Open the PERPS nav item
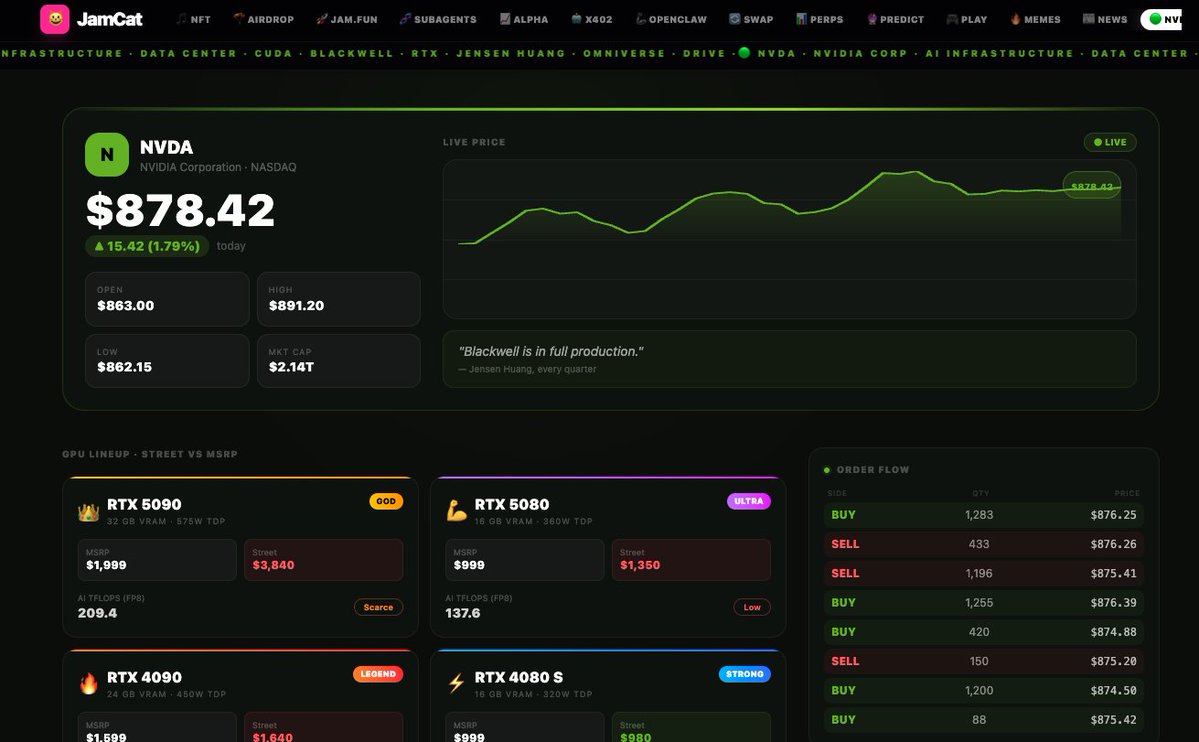This screenshot has width=1199, height=742. [x=819, y=19]
